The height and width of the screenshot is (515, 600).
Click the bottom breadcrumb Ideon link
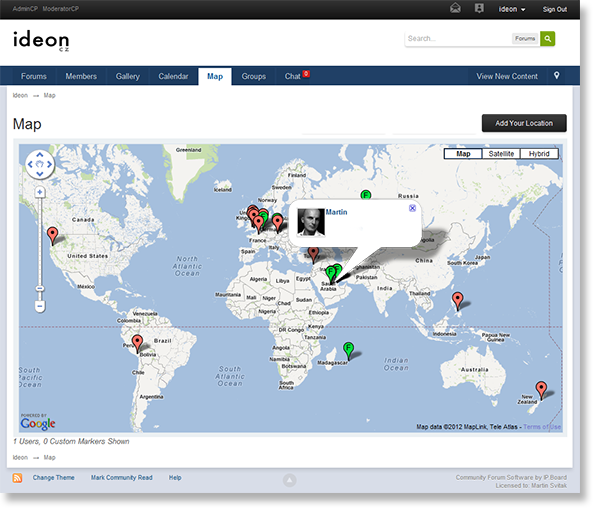pos(20,457)
